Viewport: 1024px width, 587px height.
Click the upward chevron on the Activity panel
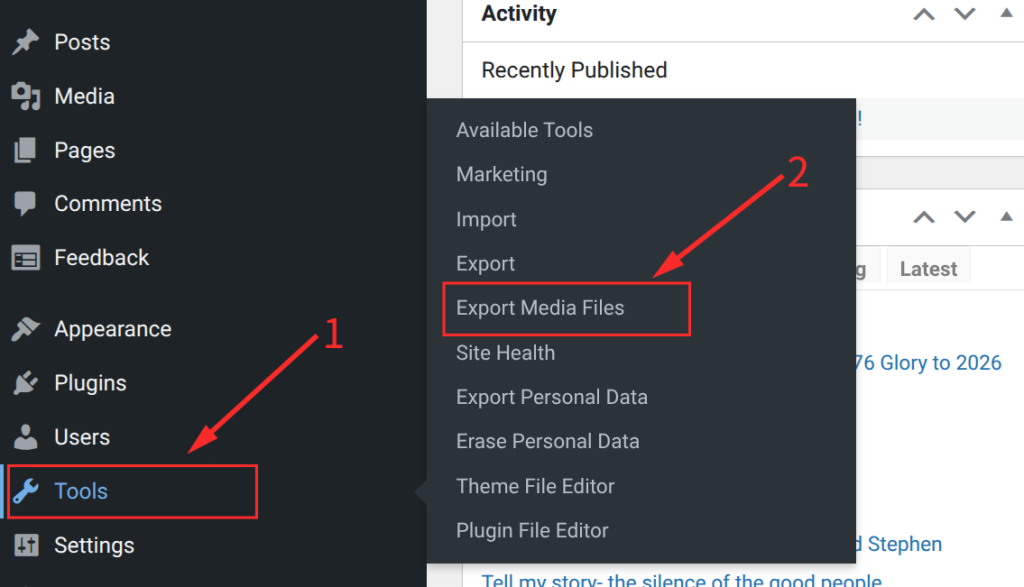923,14
